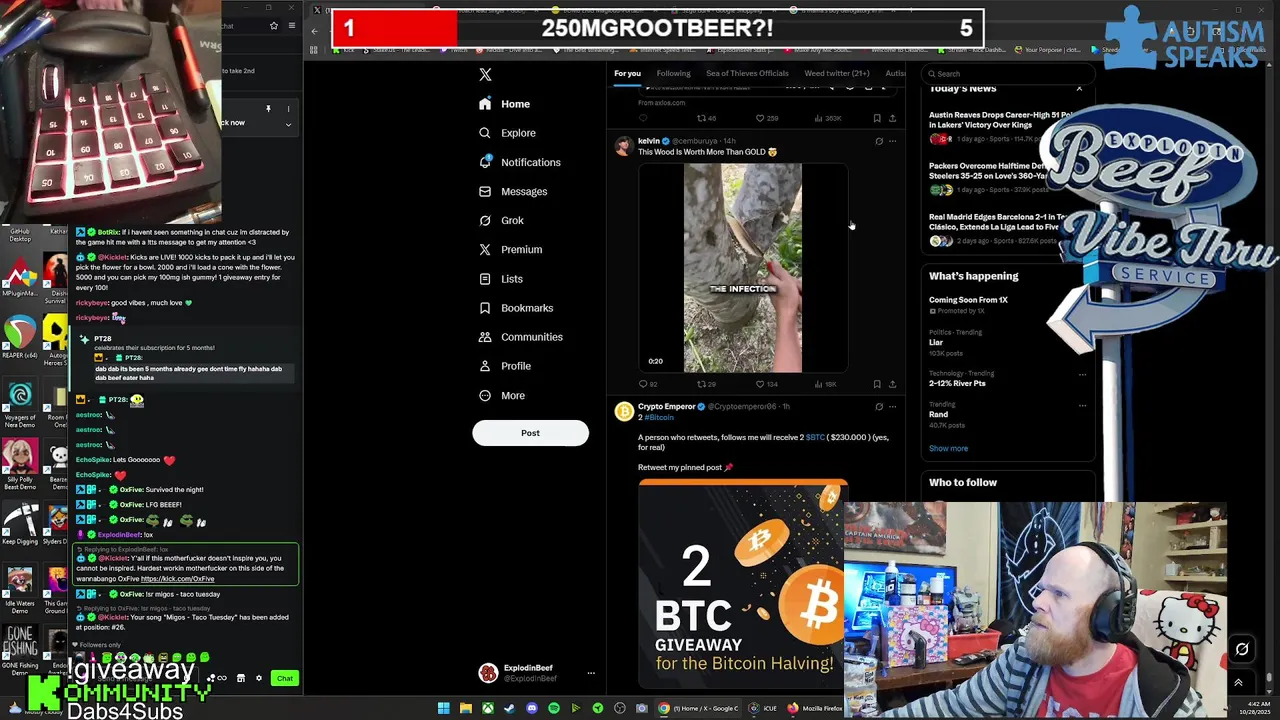The image size is (1280, 720).
Task: Open Bookmarks in the sidebar
Action: click(516, 308)
